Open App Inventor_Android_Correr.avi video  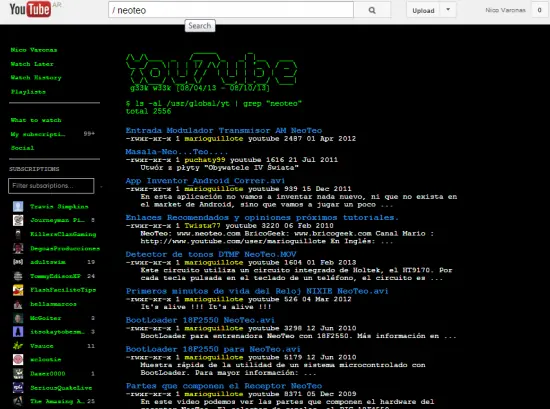click(x=205, y=181)
